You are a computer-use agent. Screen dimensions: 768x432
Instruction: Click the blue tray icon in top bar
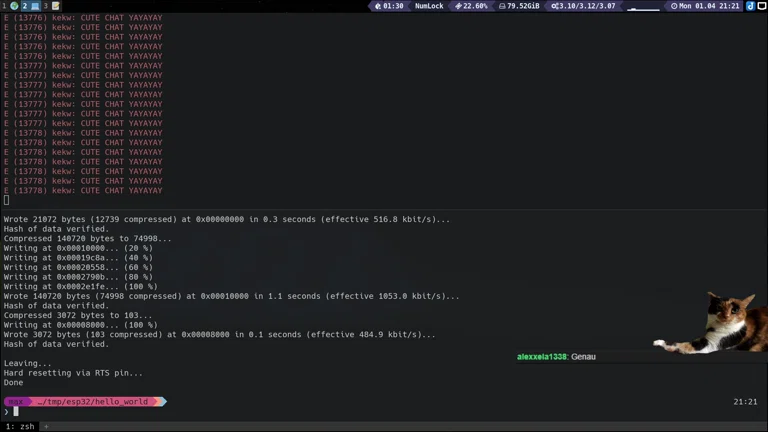pyautogui.click(x=750, y=6)
